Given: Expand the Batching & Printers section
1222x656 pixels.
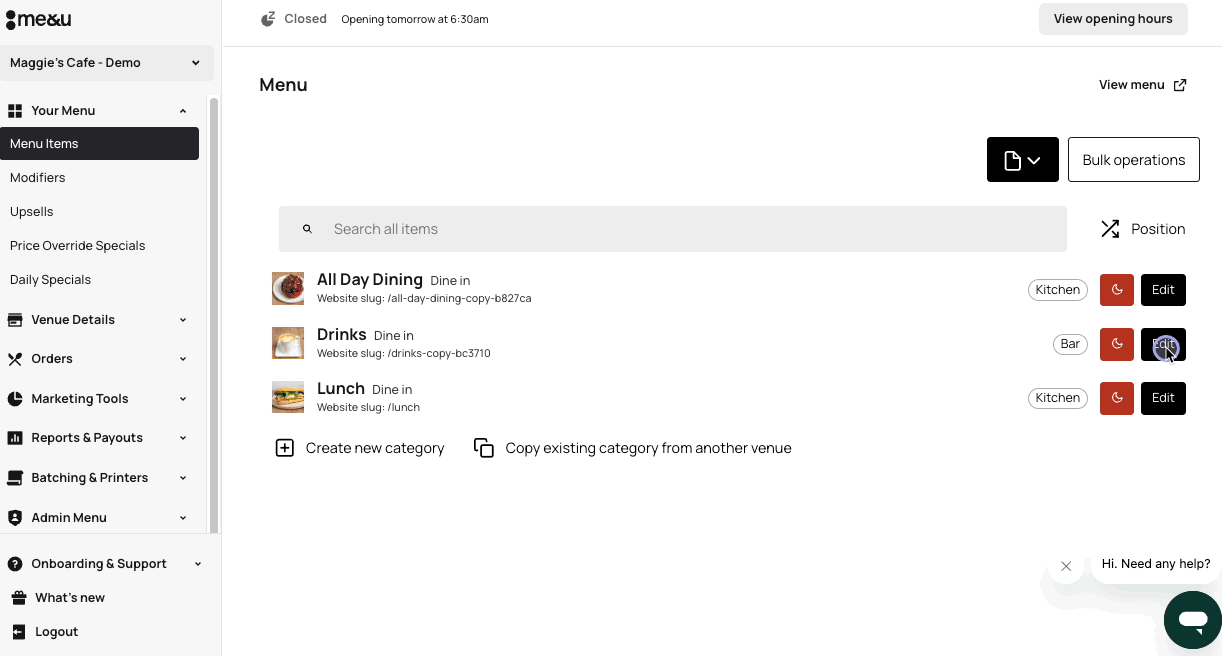Looking at the screenshot, I should [183, 478].
